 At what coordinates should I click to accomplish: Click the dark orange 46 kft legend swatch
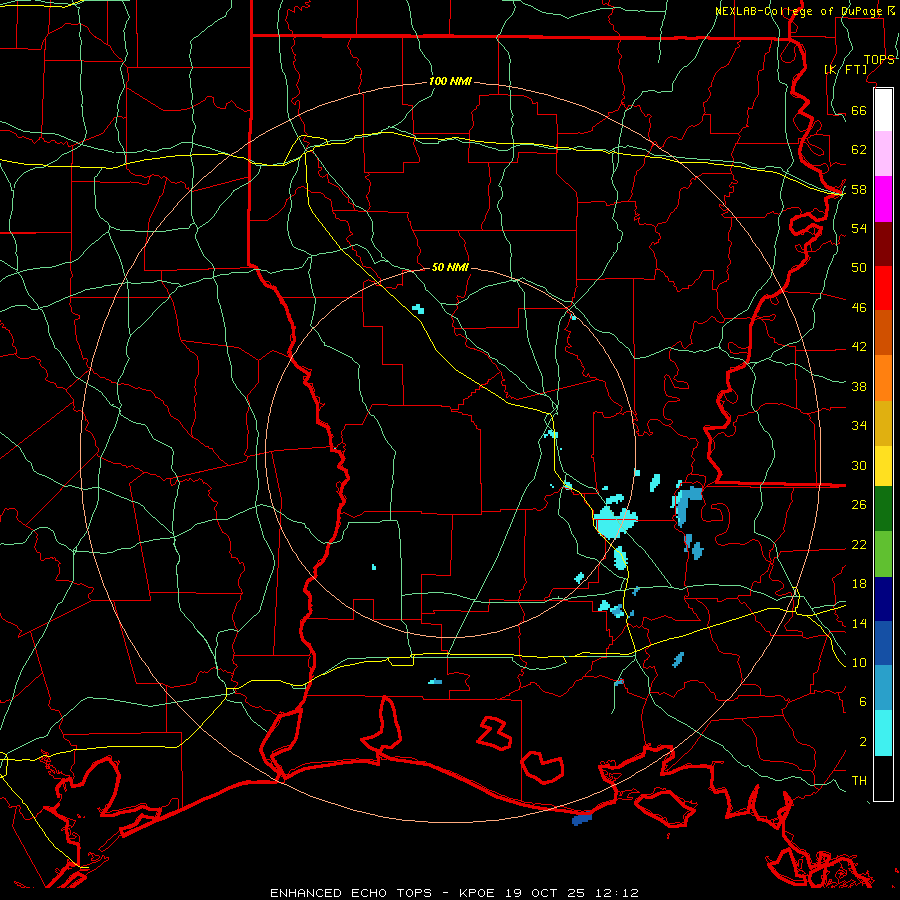coord(883,332)
